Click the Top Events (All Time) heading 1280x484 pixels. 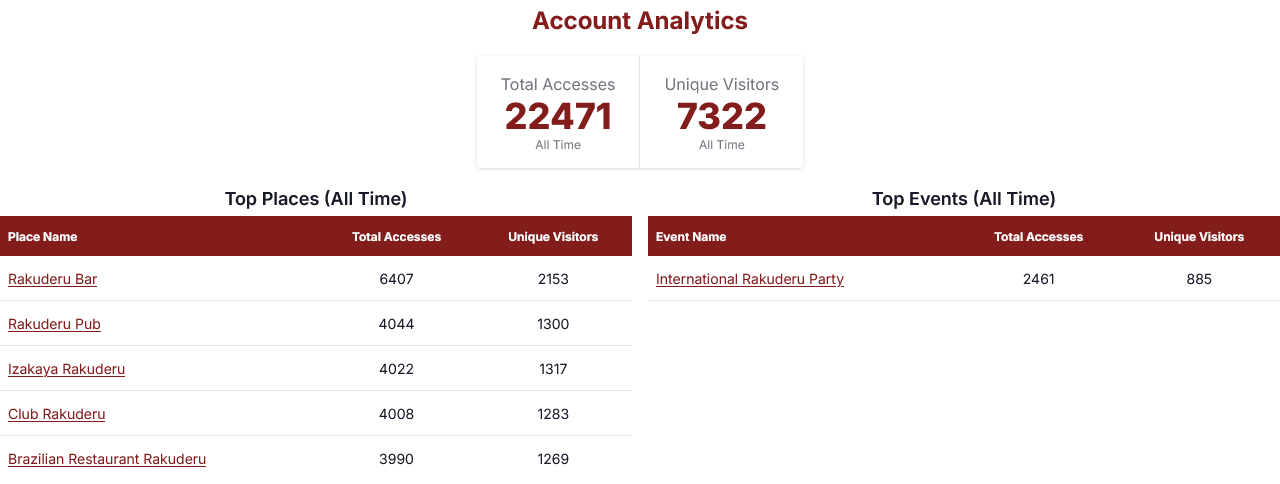pos(964,199)
